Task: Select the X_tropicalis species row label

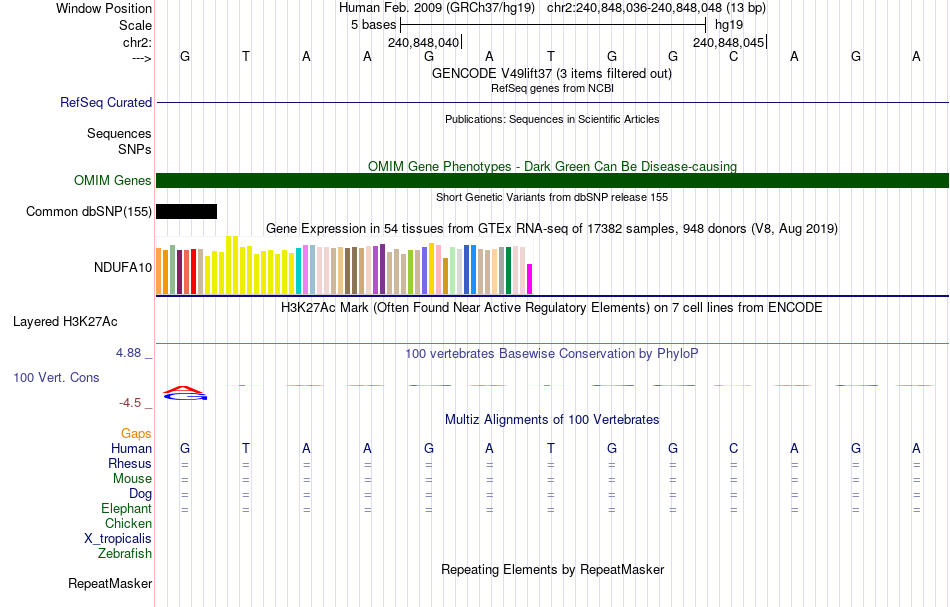Action: point(118,539)
